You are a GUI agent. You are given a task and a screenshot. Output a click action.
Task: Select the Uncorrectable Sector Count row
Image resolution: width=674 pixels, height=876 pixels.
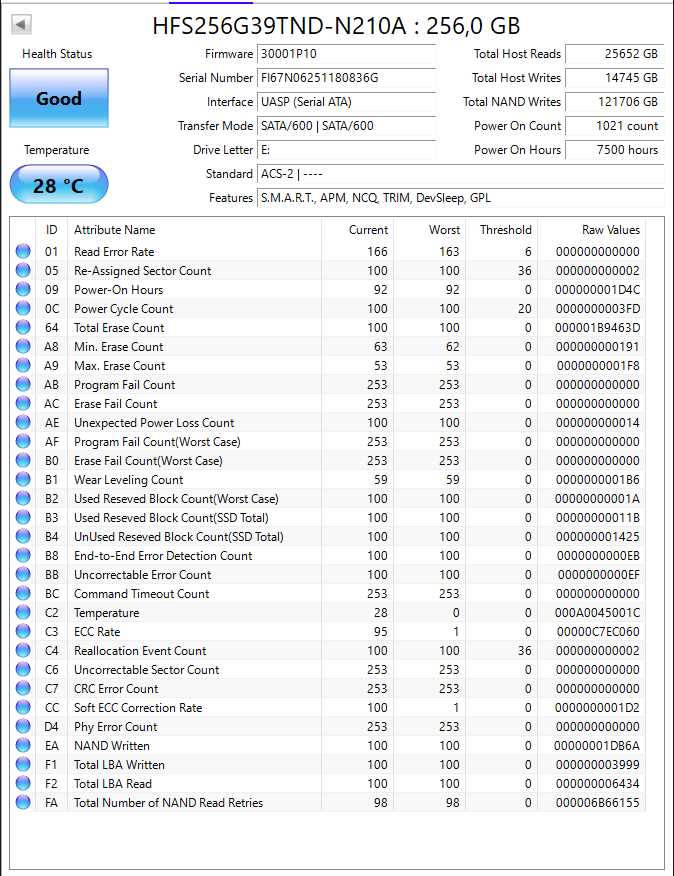click(x=330, y=669)
